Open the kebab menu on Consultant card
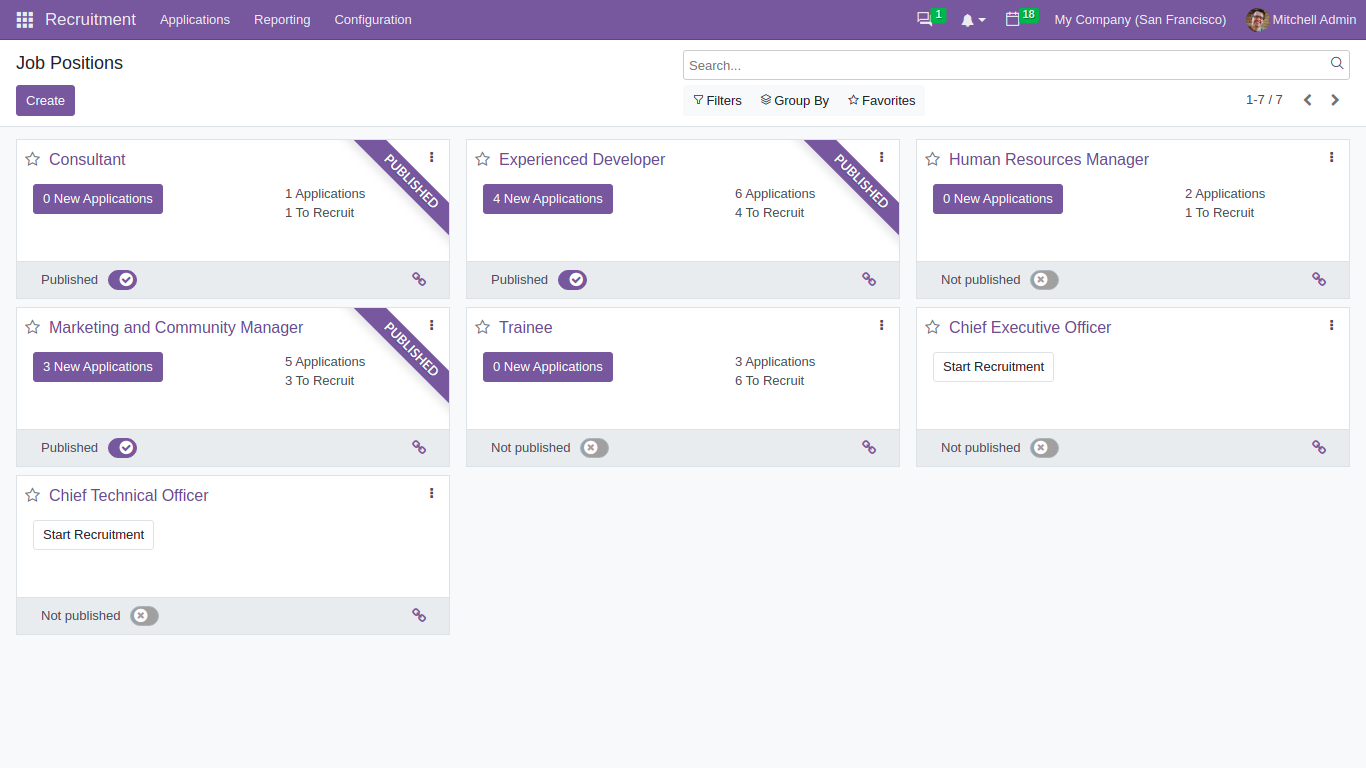The image size is (1366, 768). coord(431,157)
